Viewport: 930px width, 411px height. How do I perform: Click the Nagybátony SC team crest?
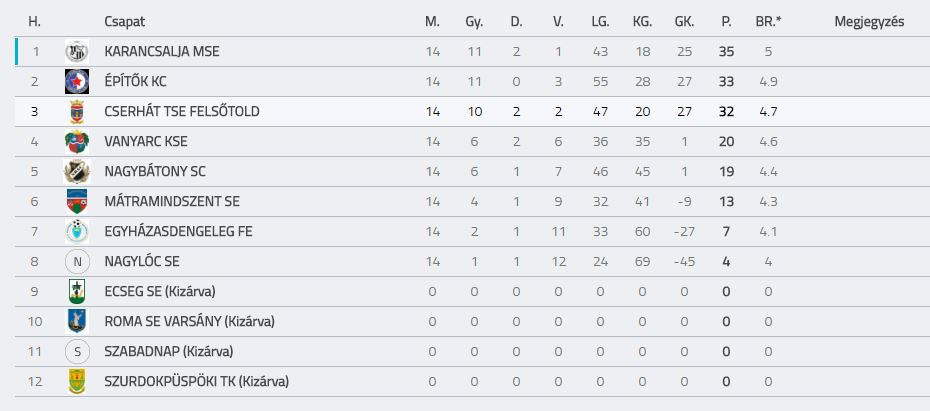tap(77, 171)
